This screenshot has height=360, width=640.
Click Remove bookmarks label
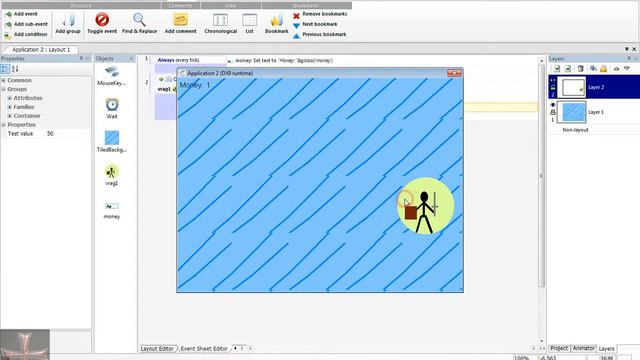point(325,14)
